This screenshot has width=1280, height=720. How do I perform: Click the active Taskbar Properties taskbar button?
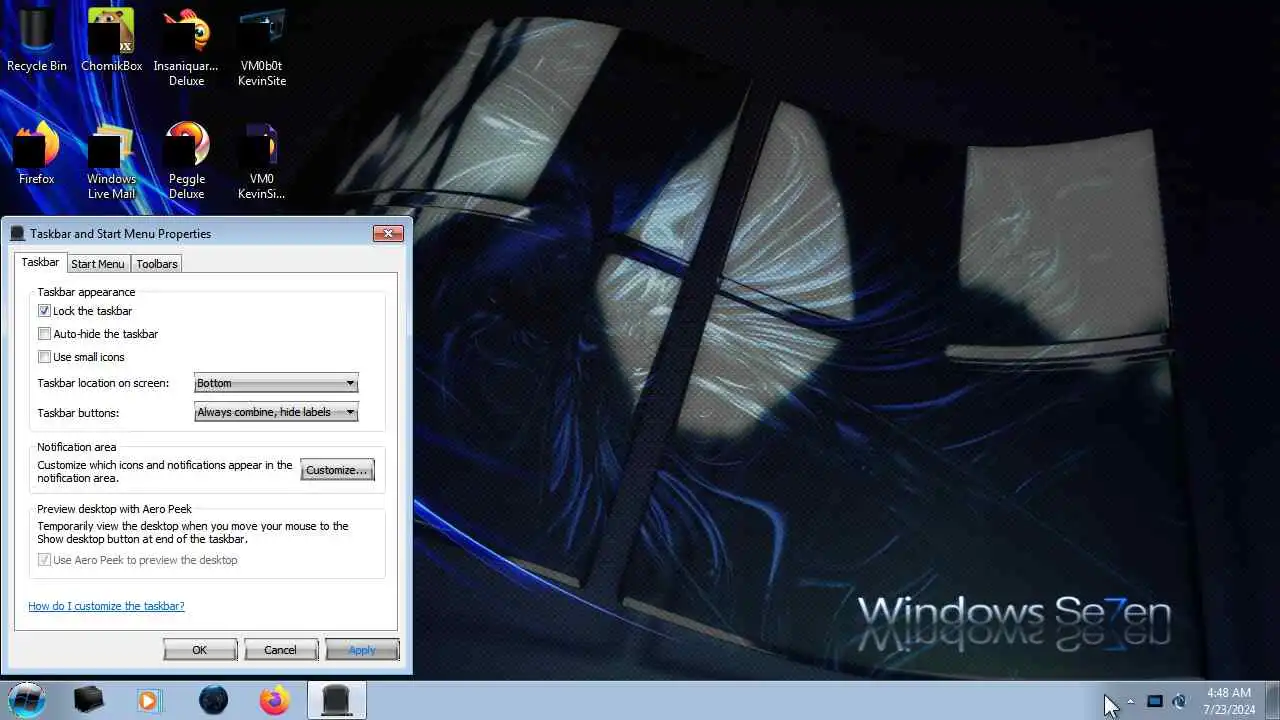click(336, 700)
